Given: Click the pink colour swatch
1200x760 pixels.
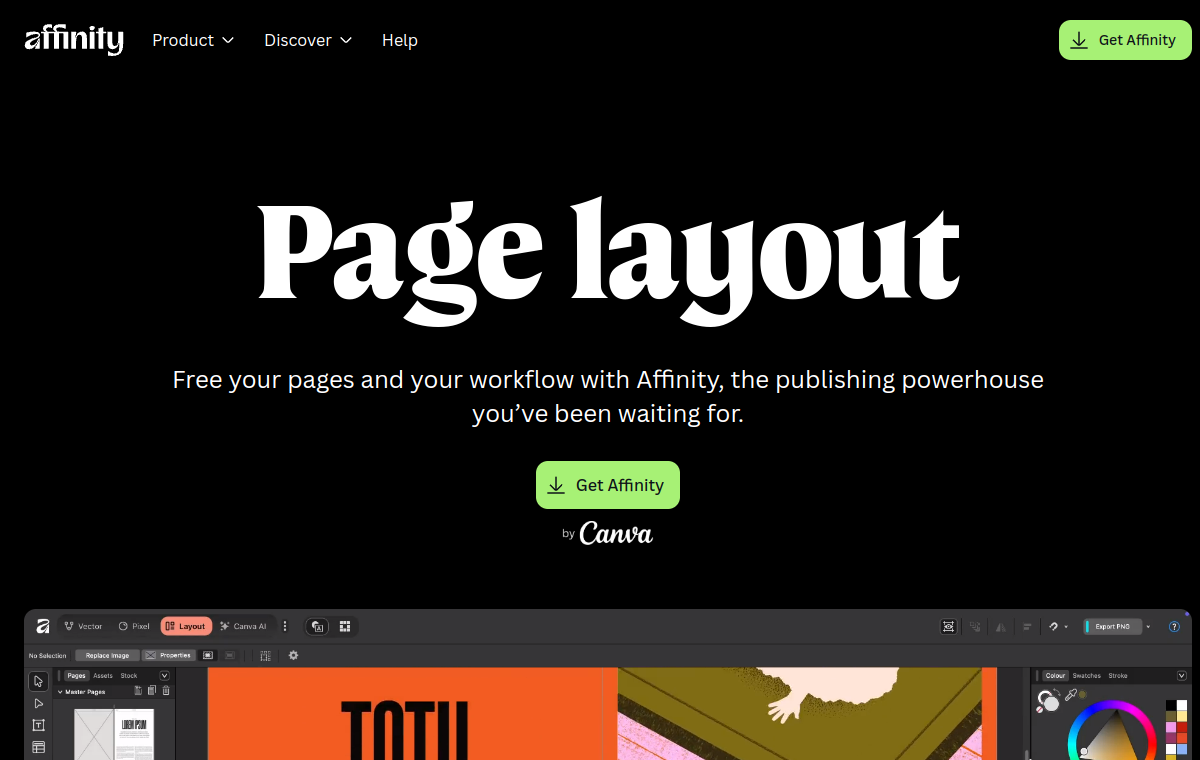Looking at the screenshot, I should (1171, 727).
